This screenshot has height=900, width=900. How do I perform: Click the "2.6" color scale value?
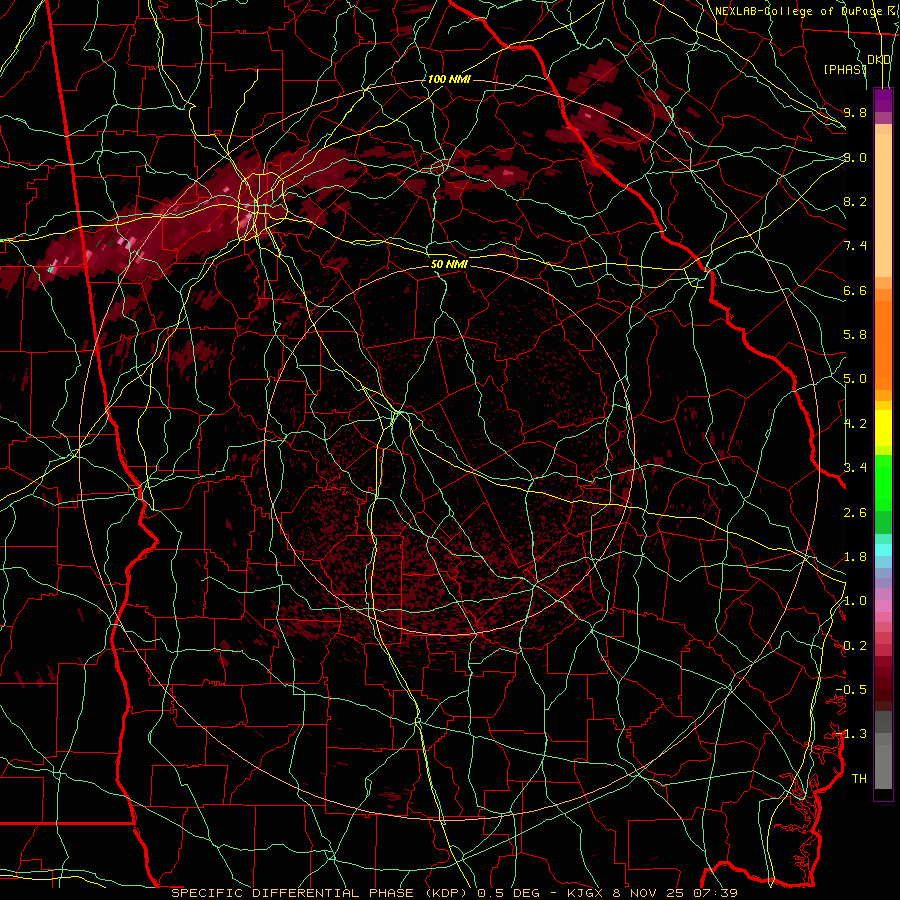[855, 513]
